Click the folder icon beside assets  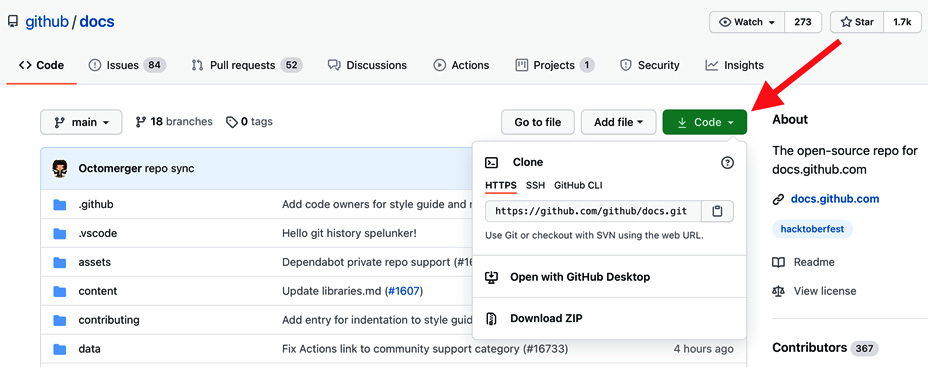pyautogui.click(x=60, y=262)
